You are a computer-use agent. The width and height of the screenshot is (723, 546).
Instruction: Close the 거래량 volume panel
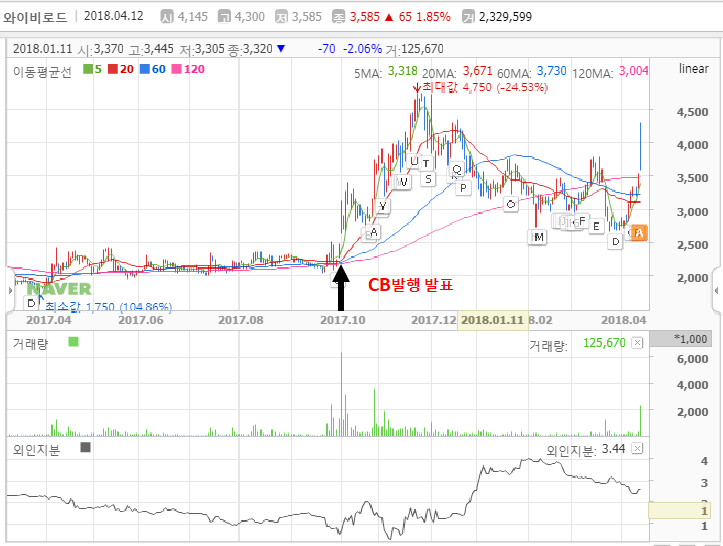[x=637, y=343]
